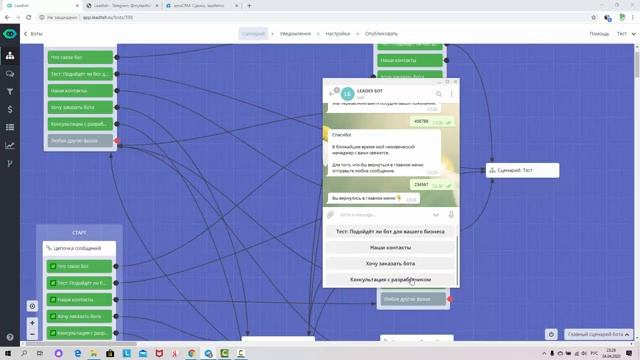Open a new browser tab
This screenshot has height=360, width=640.
(249, 6)
